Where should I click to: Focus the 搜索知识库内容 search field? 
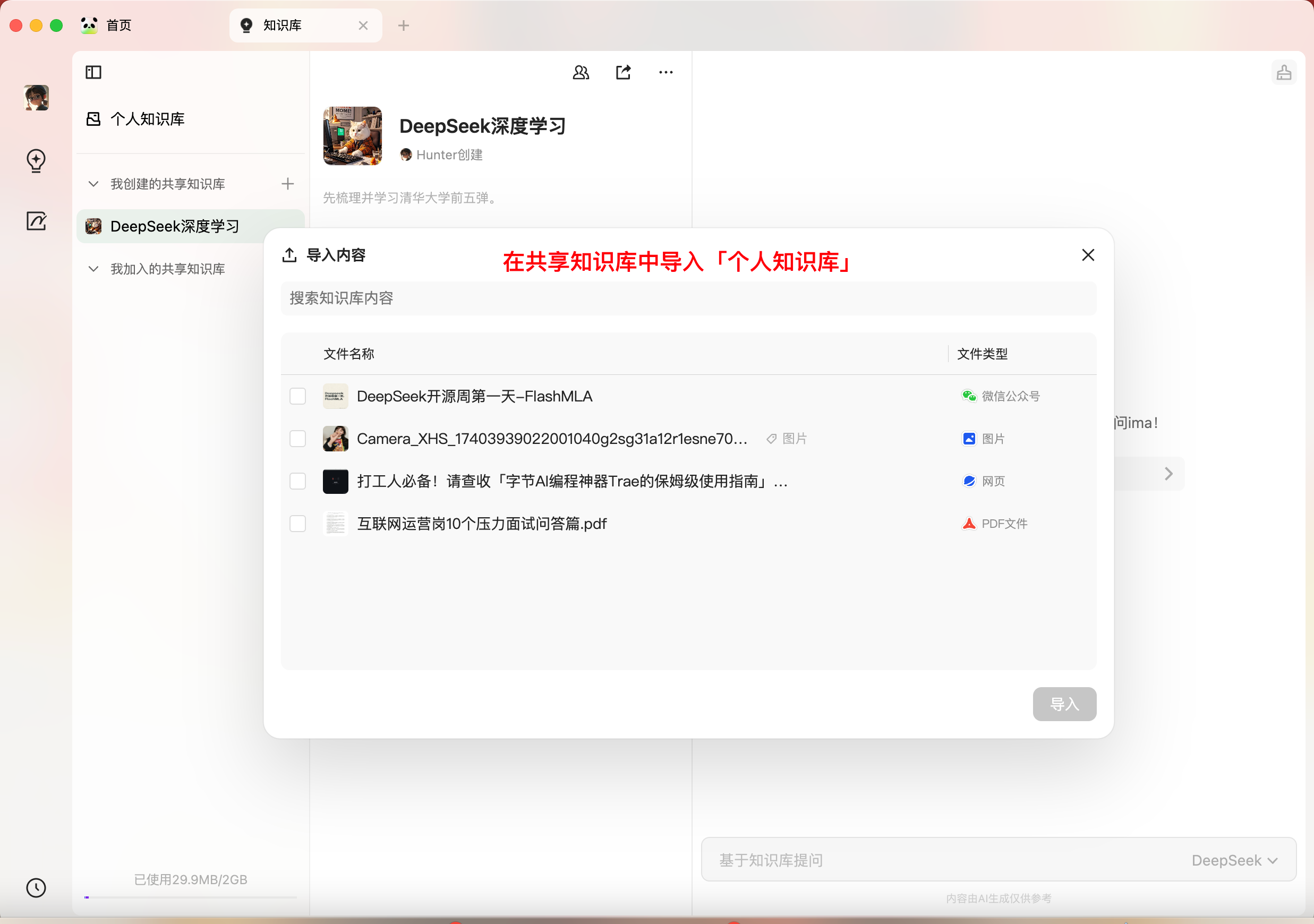click(688, 298)
